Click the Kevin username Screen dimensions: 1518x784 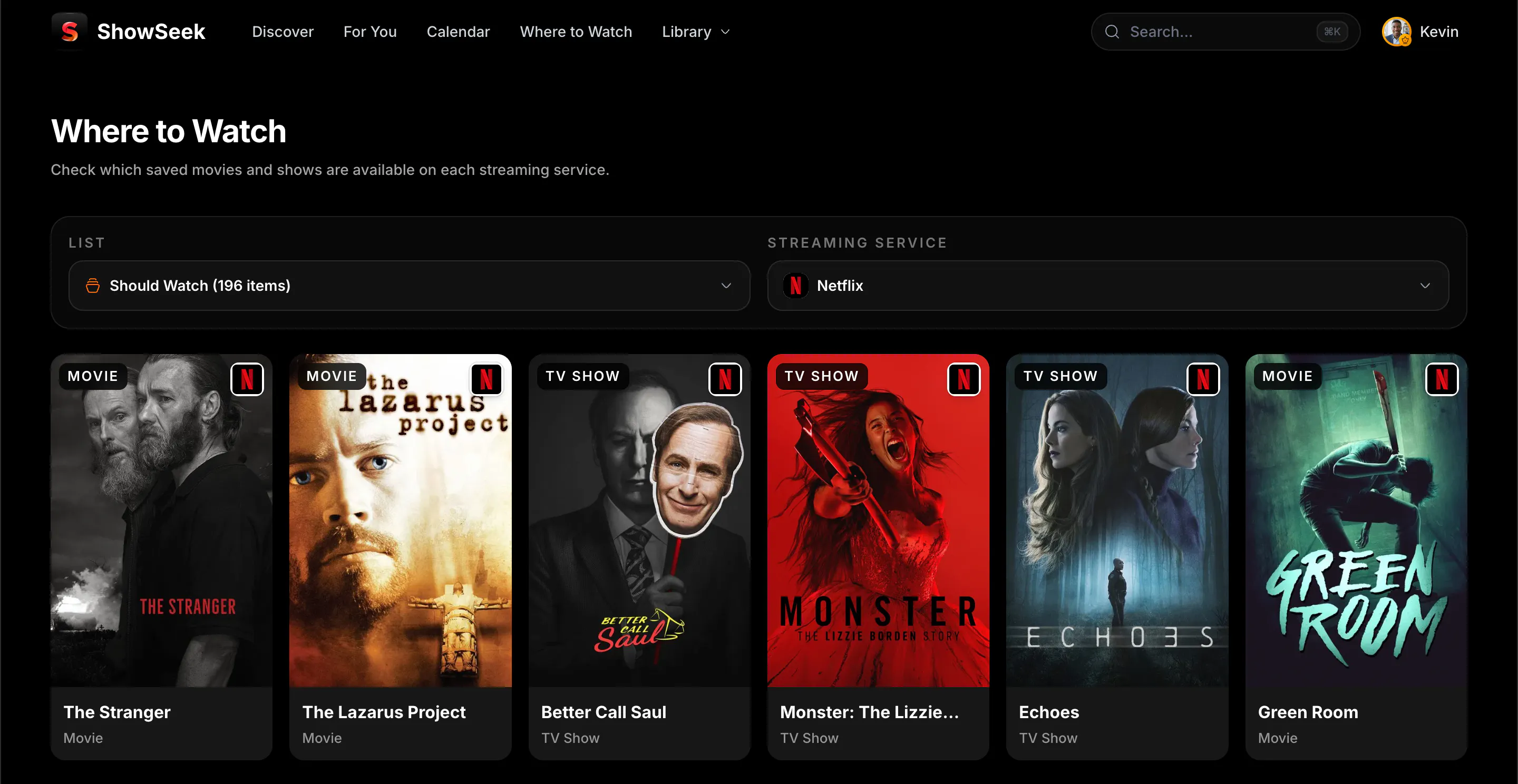1438,32
